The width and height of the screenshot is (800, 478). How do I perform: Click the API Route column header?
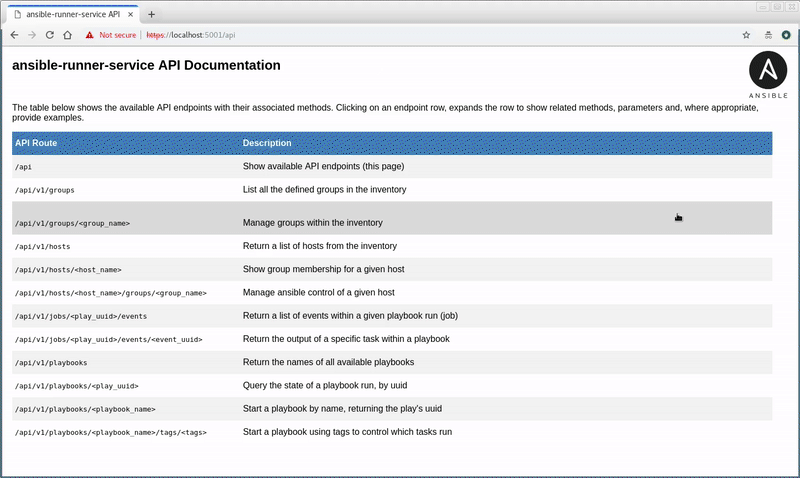tap(36, 143)
